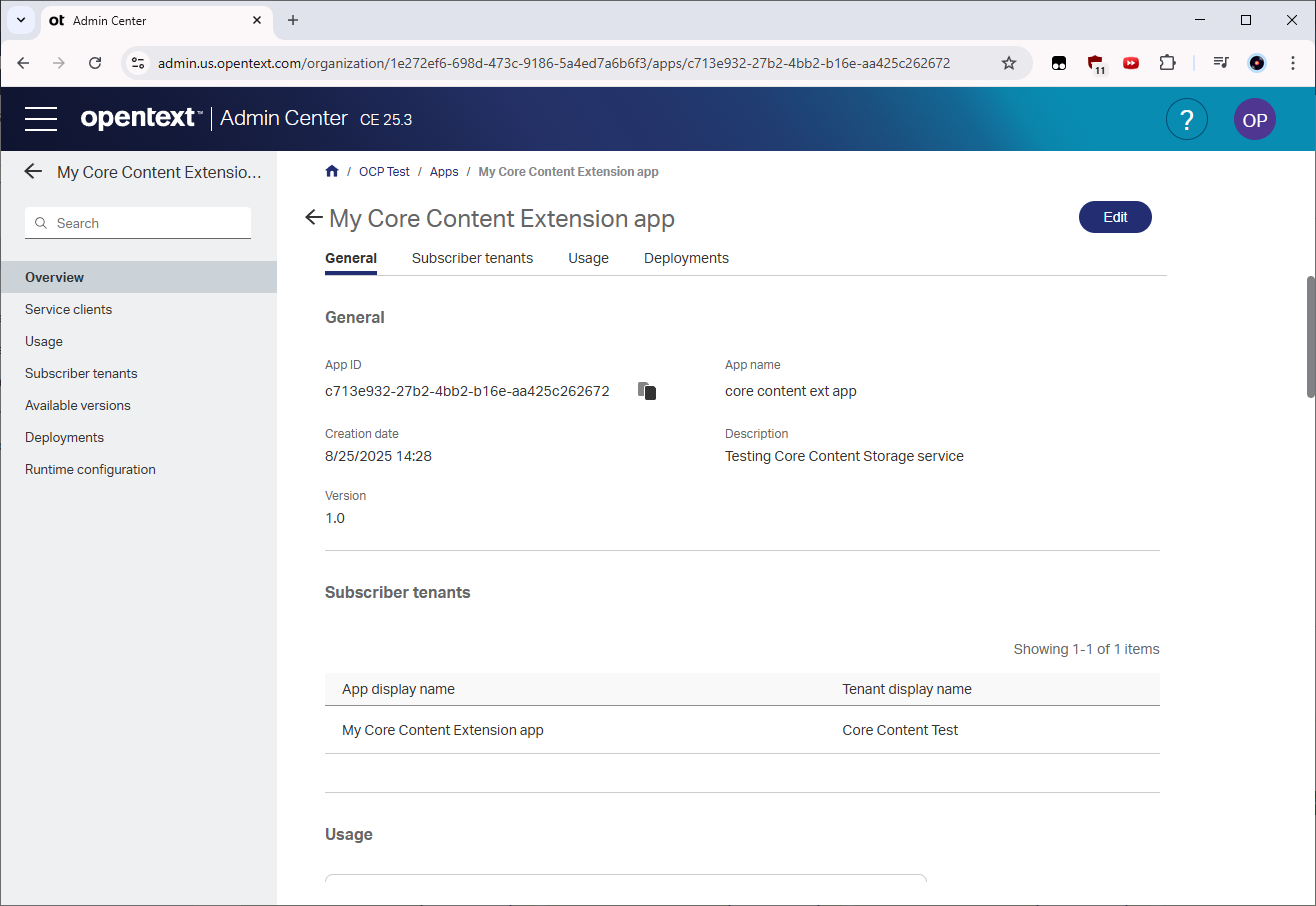Screen dimensions: 1316x906
Task: Open browser extensions puzzle icon
Action: 1167,63
